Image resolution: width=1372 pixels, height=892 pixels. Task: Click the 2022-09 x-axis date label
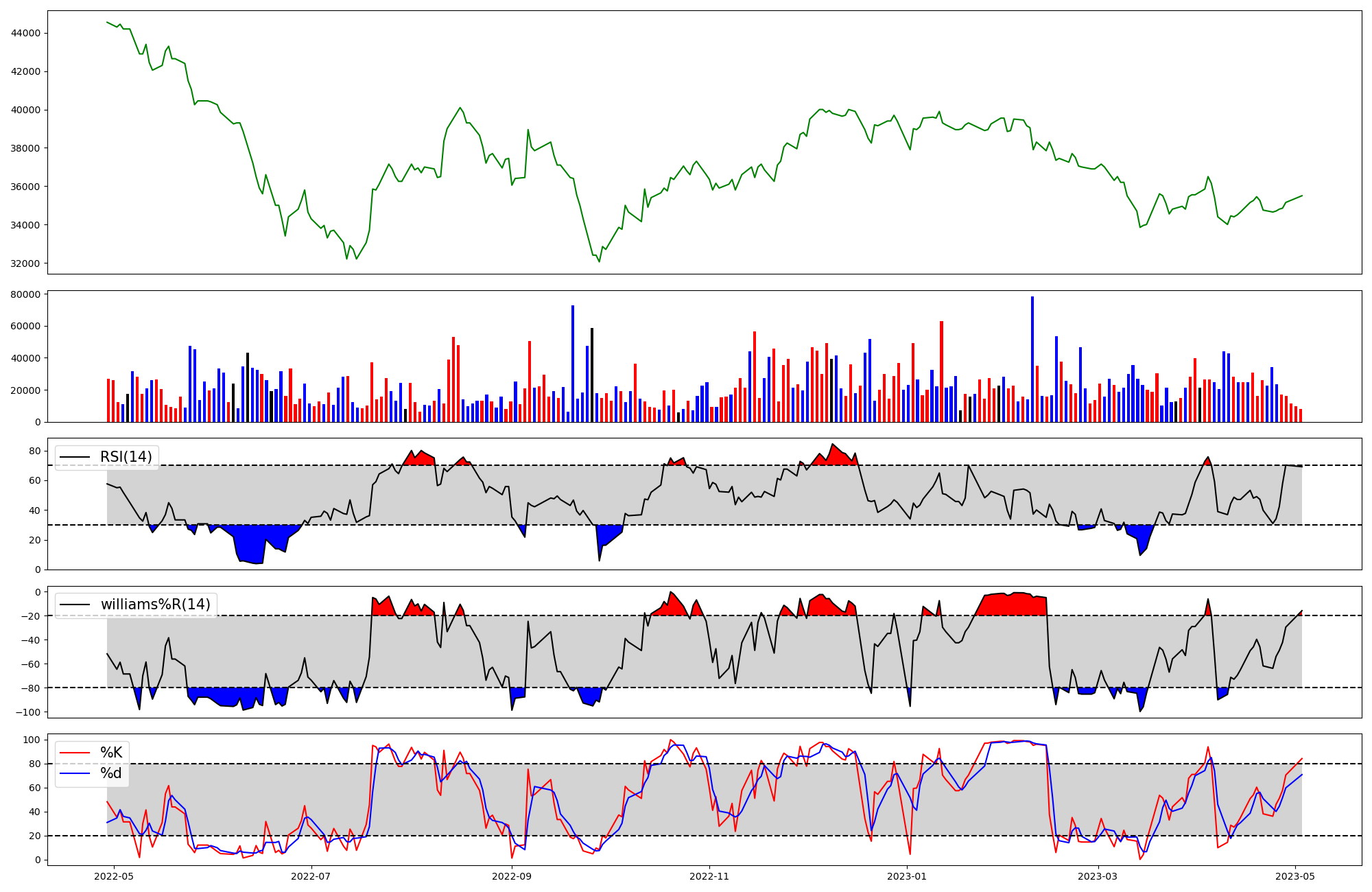[x=512, y=876]
